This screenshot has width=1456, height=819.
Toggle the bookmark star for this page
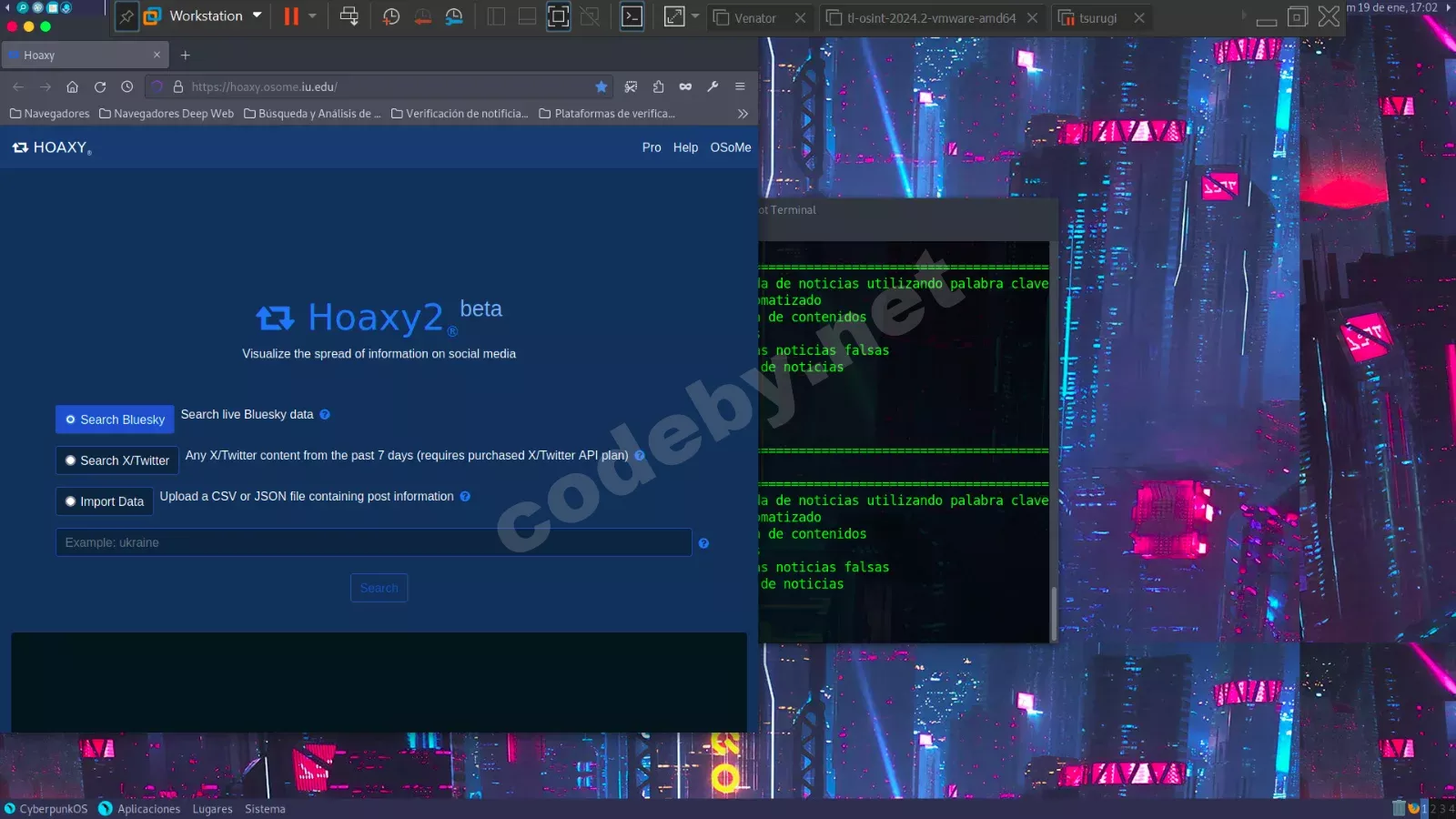click(602, 86)
